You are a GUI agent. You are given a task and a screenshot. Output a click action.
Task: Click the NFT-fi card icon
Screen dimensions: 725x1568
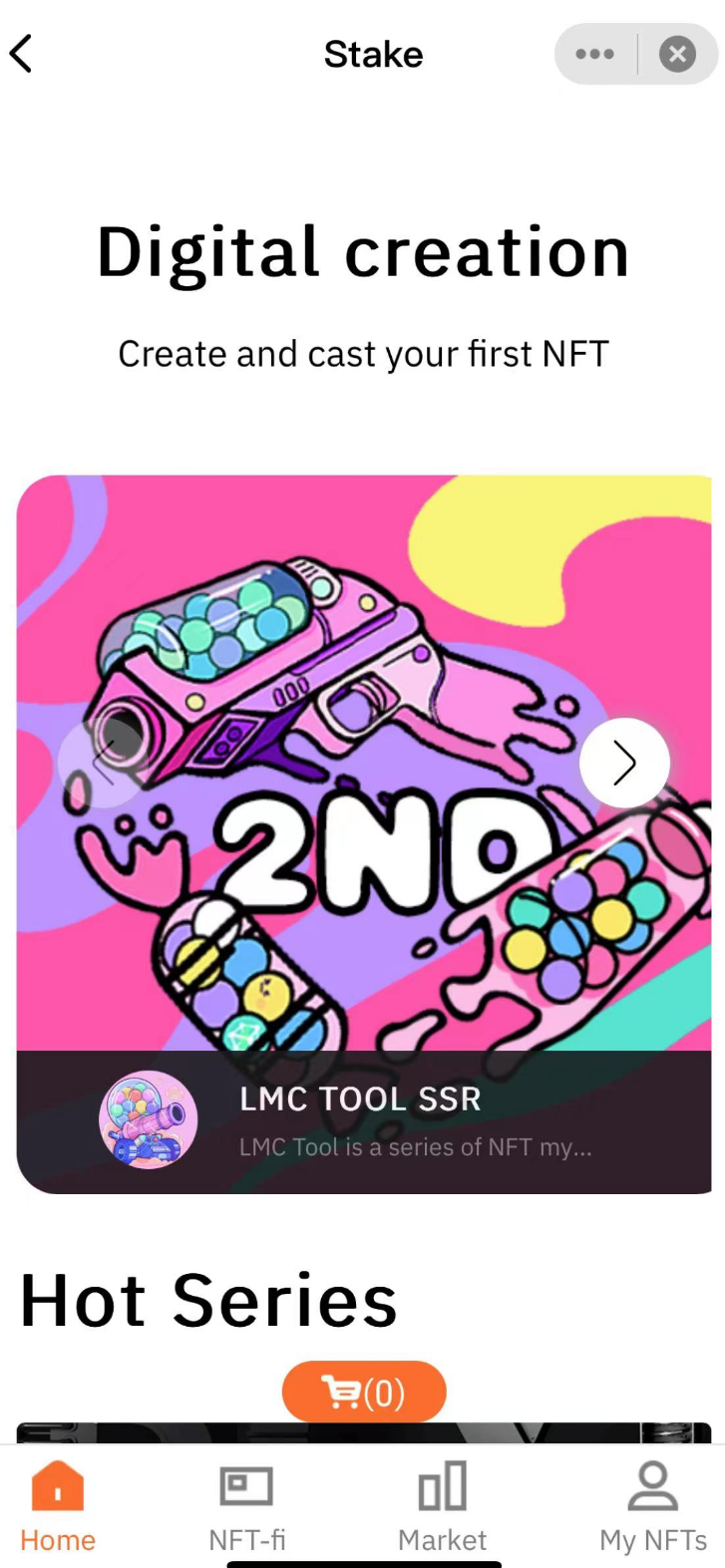246,1486
